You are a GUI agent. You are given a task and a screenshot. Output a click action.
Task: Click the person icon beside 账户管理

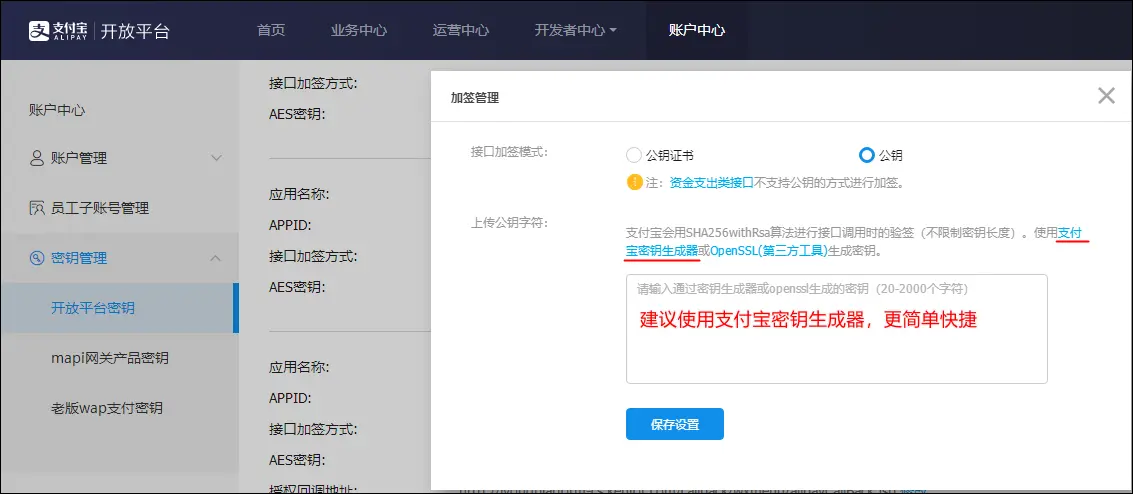click(37, 158)
